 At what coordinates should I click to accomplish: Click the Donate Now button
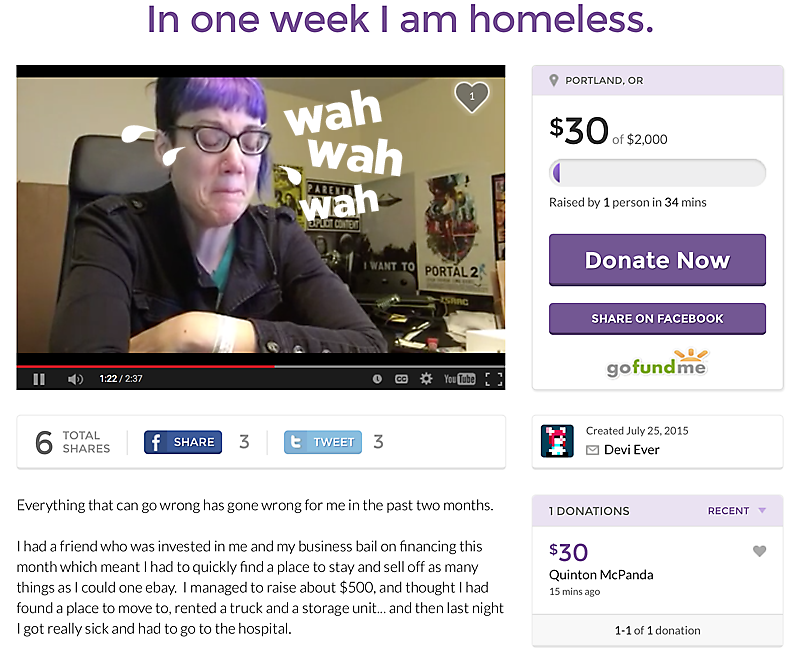657,260
